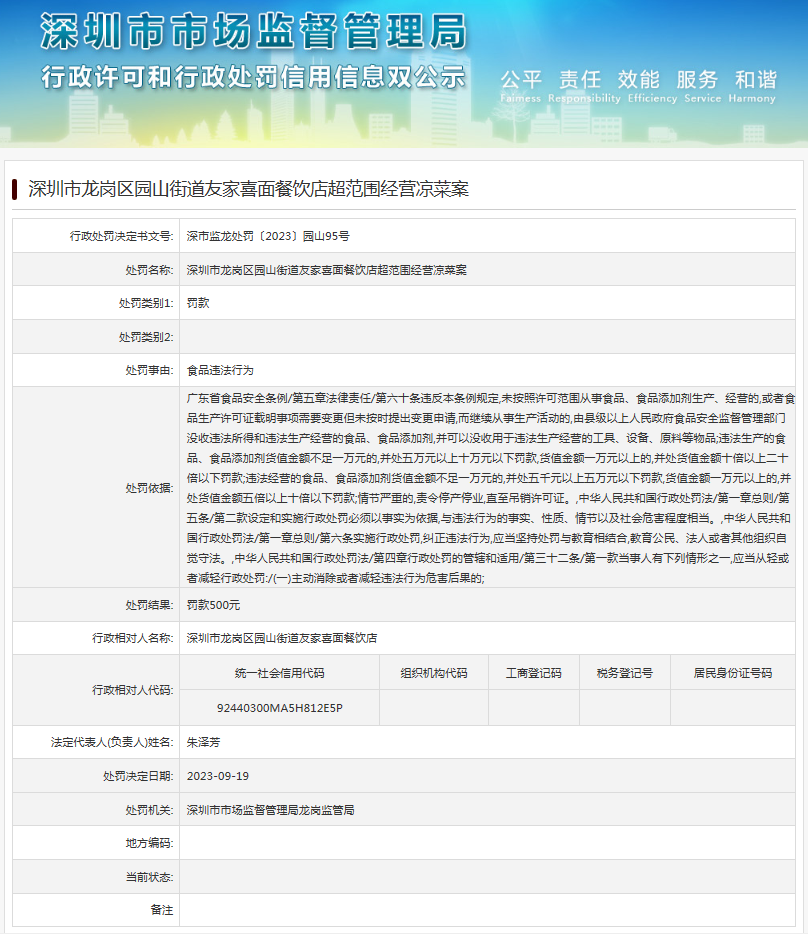
Task: Select the name 深圳市龙岗区园山街道友家喜面餐饮店 in 行政相对人名称 row
Action: [282, 638]
